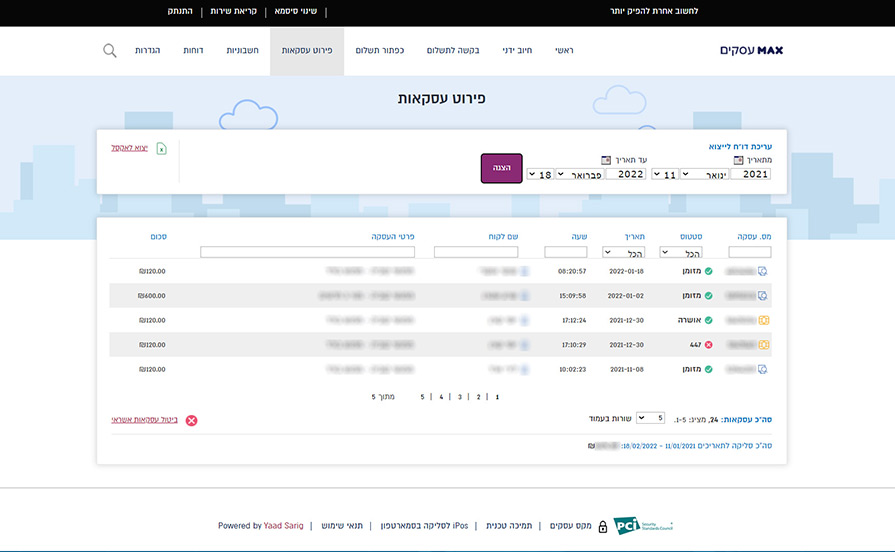Click the התנתק logout link
The width and height of the screenshot is (895, 552).
pos(182,11)
